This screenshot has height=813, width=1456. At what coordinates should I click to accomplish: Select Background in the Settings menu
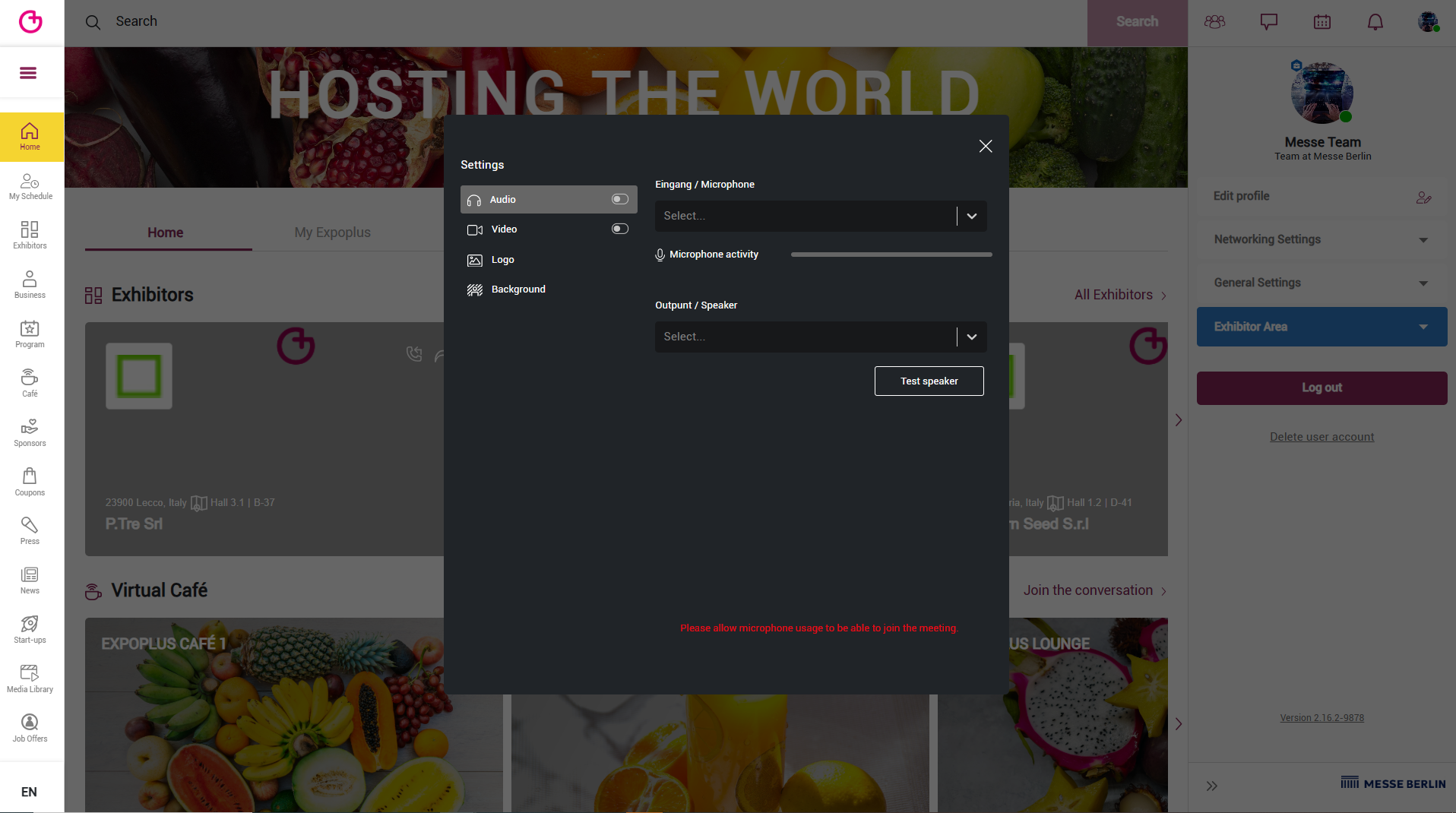(549, 289)
